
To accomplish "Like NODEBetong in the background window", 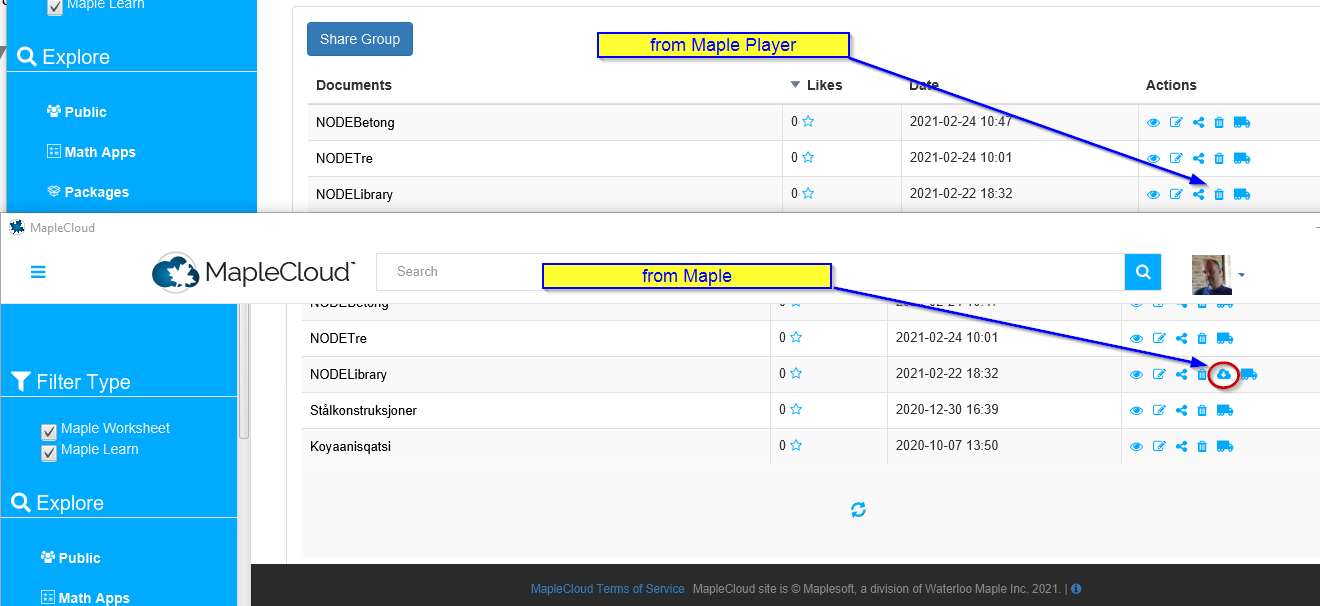I will (x=808, y=122).
